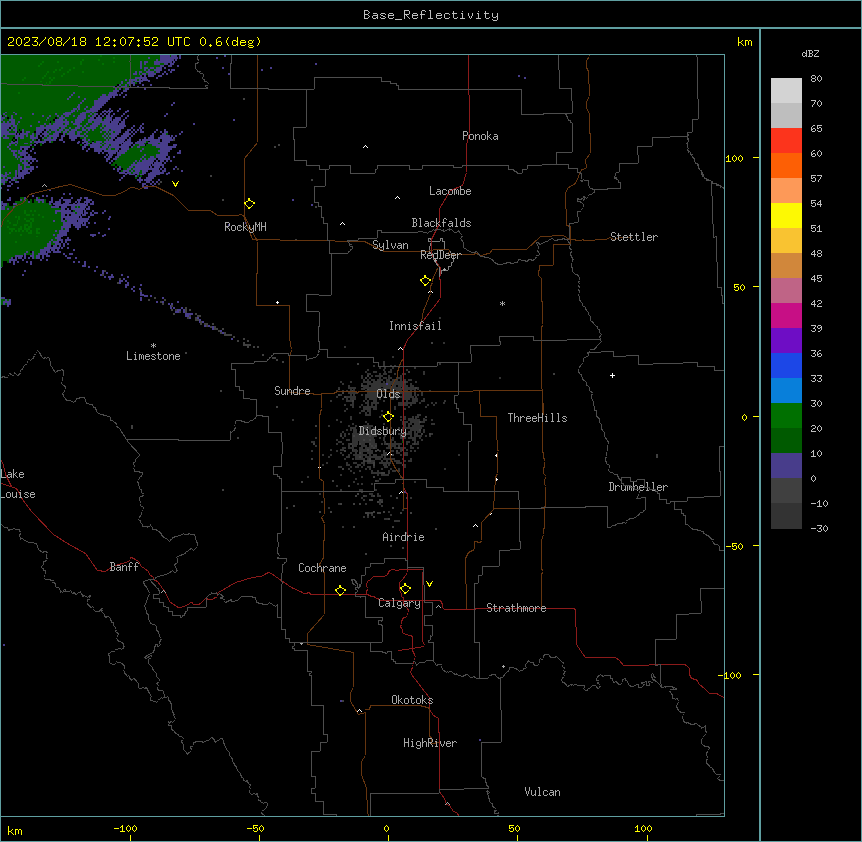The width and height of the screenshot is (862, 842).
Task: Select the Sylvan town label
Action: tap(390, 245)
